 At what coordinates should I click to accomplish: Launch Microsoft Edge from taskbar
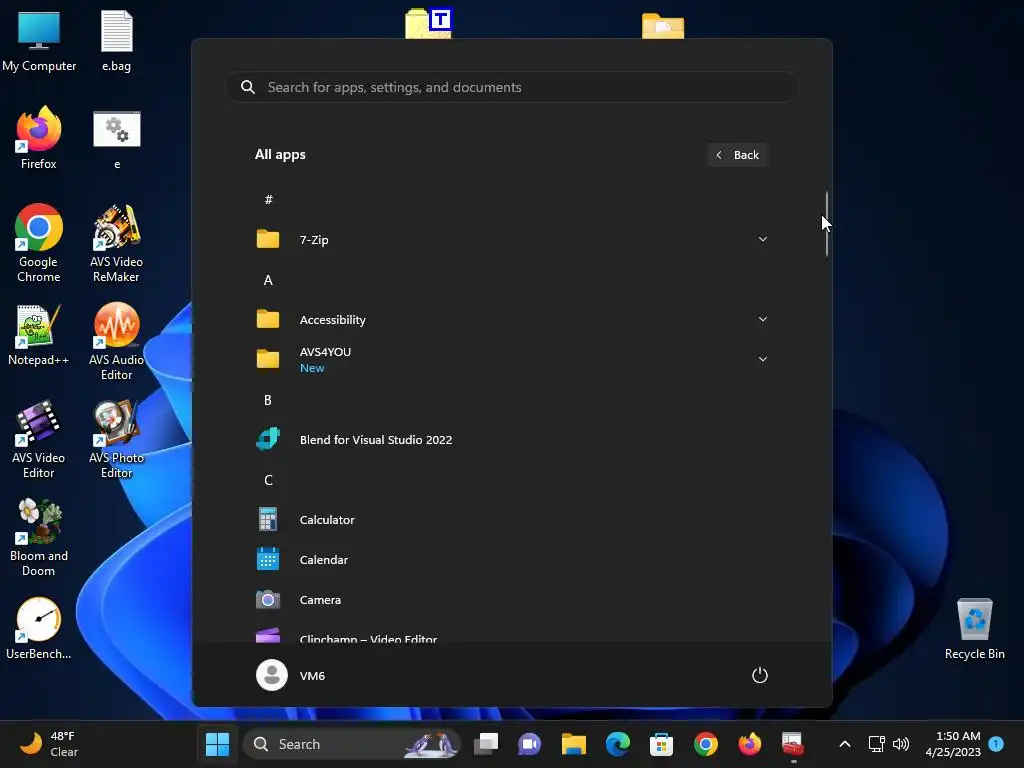(x=618, y=744)
